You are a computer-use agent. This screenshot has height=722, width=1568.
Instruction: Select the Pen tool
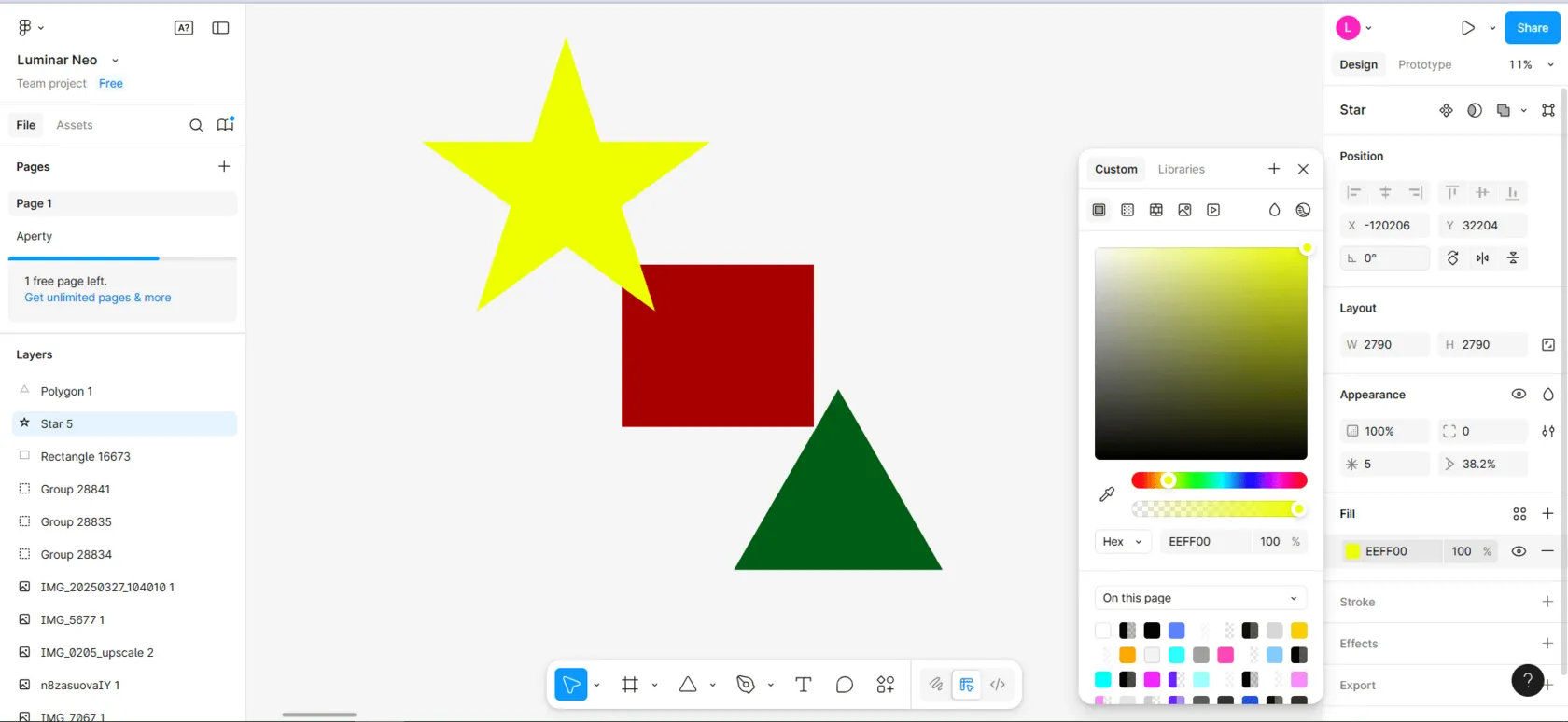coord(745,685)
